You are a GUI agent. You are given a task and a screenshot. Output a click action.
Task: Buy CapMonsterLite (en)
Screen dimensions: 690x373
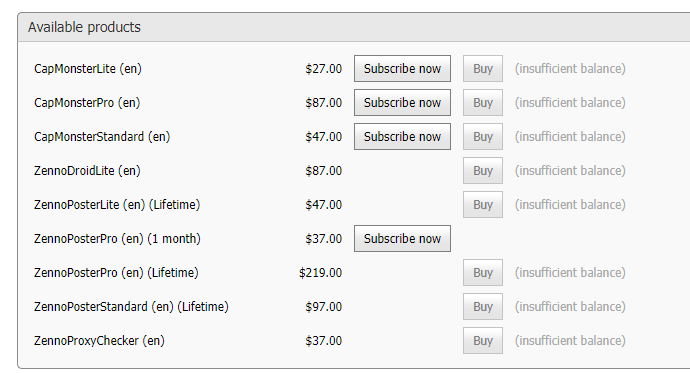click(483, 69)
